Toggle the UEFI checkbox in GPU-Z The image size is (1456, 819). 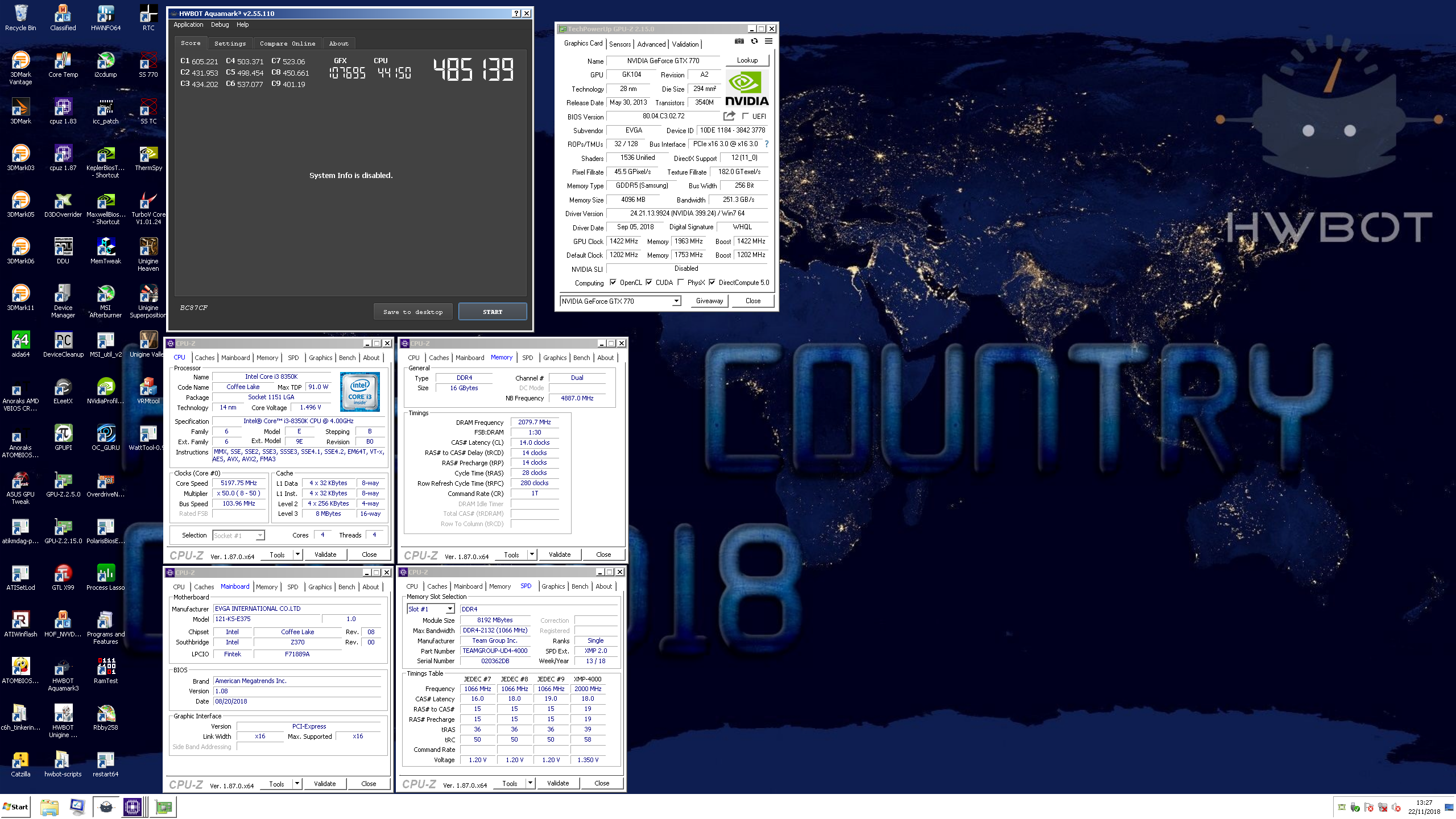pyautogui.click(x=746, y=116)
